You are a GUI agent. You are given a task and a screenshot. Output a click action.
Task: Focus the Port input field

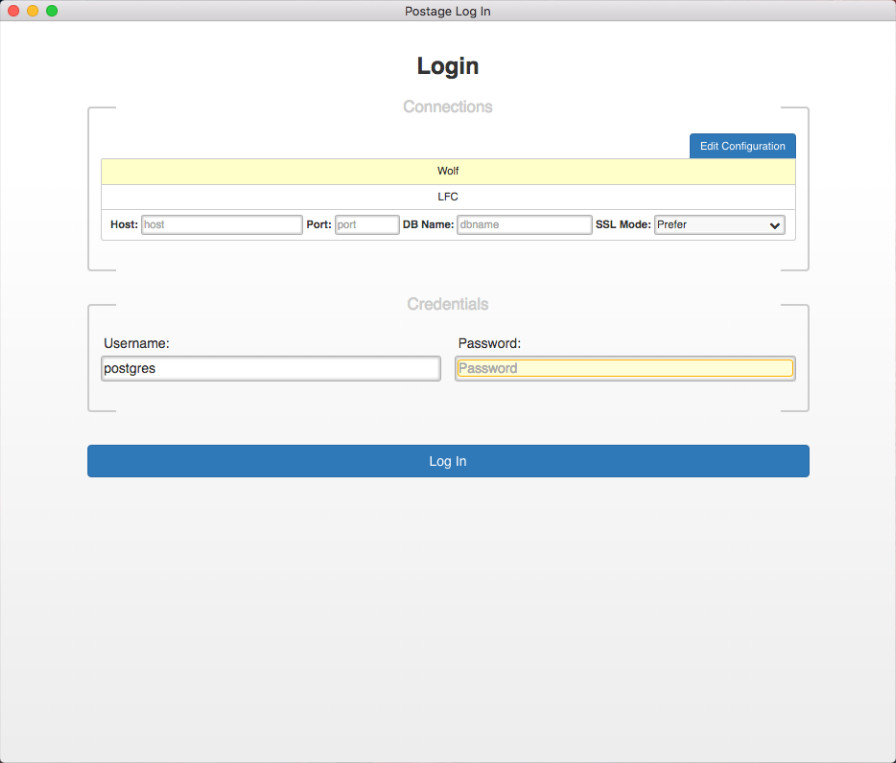point(367,225)
